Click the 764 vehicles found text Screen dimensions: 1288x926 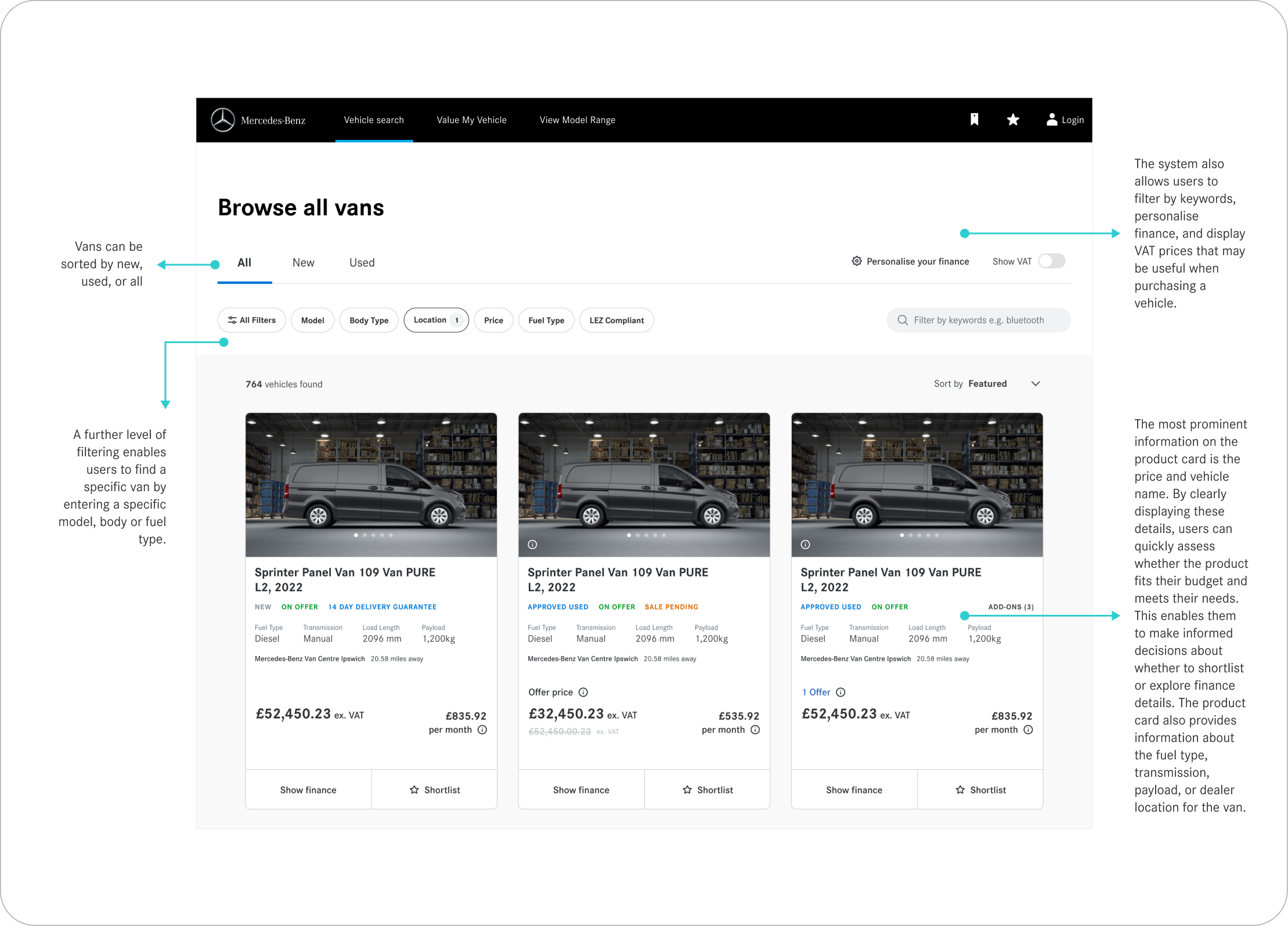point(284,384)
